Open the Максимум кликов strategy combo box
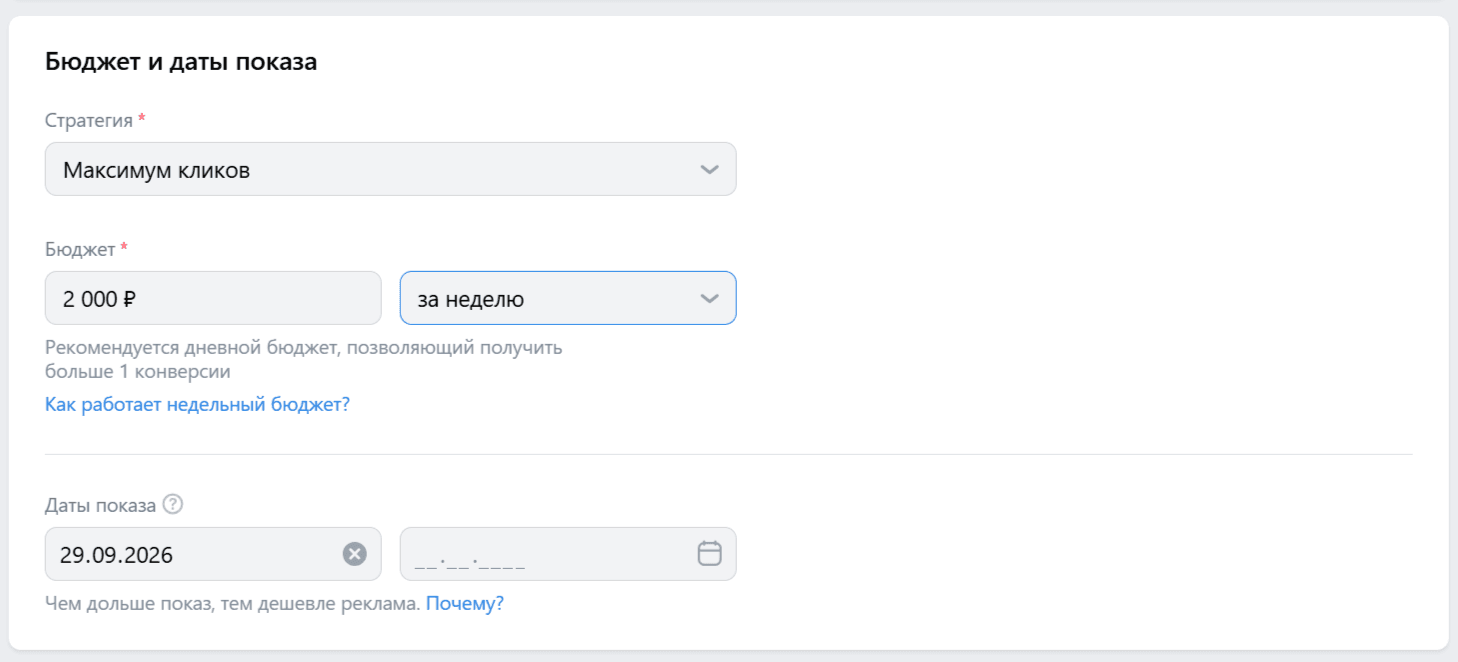 [x=390, y=169]
